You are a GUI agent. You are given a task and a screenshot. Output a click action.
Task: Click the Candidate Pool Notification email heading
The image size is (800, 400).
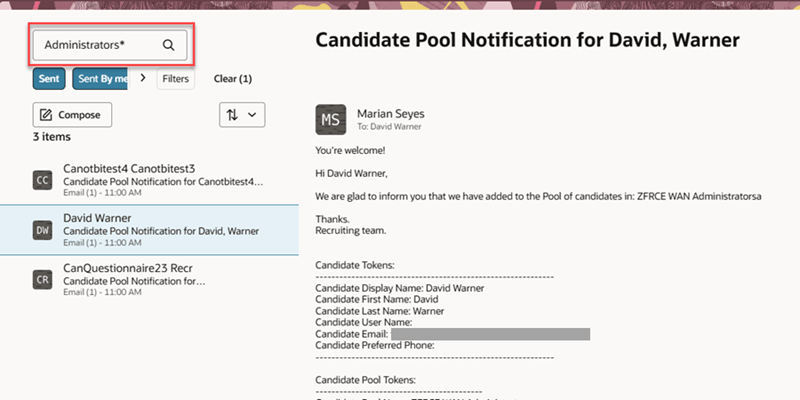[x=527, y=40]
